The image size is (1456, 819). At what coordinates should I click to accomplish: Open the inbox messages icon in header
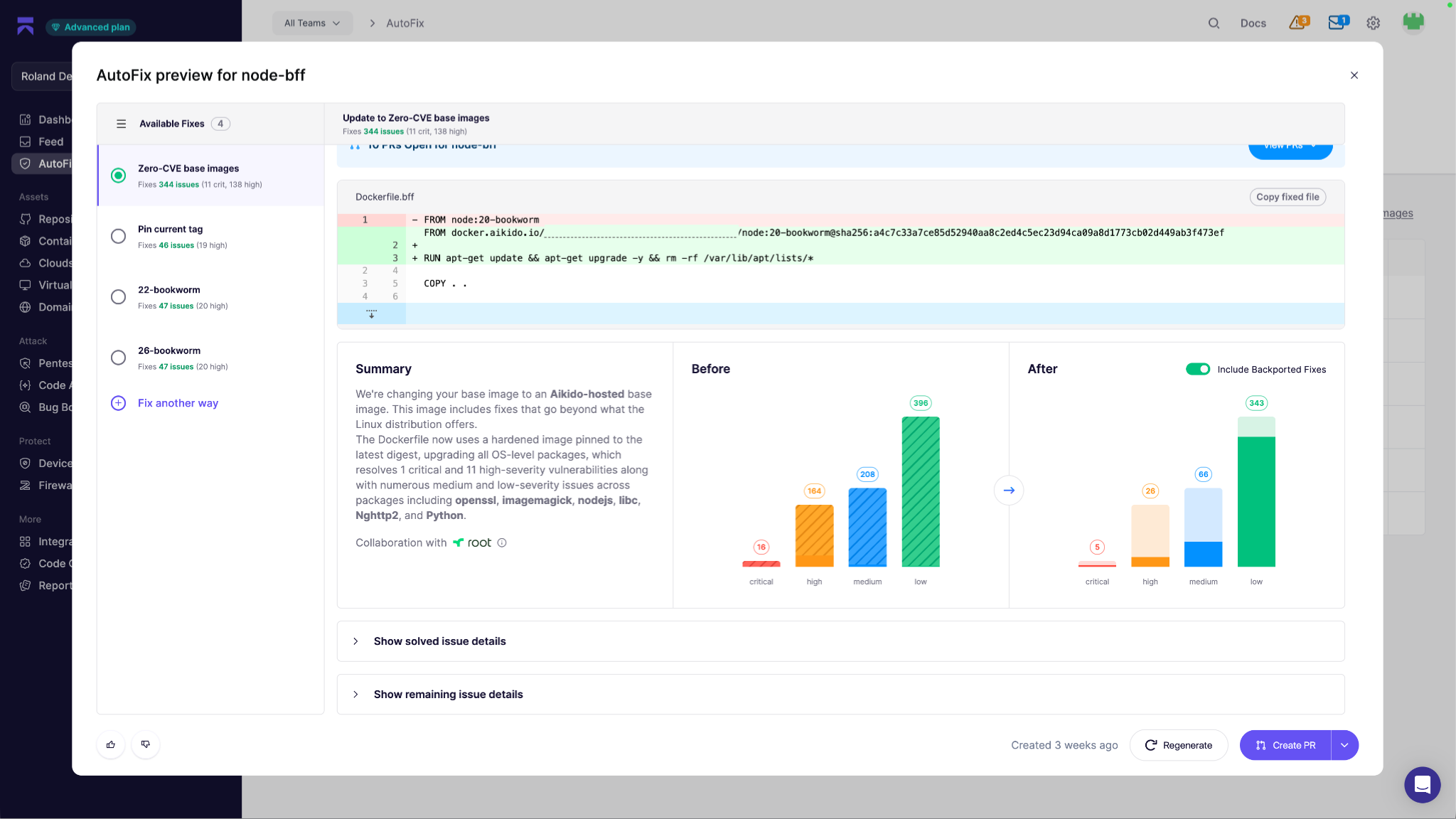(1338, 23)
